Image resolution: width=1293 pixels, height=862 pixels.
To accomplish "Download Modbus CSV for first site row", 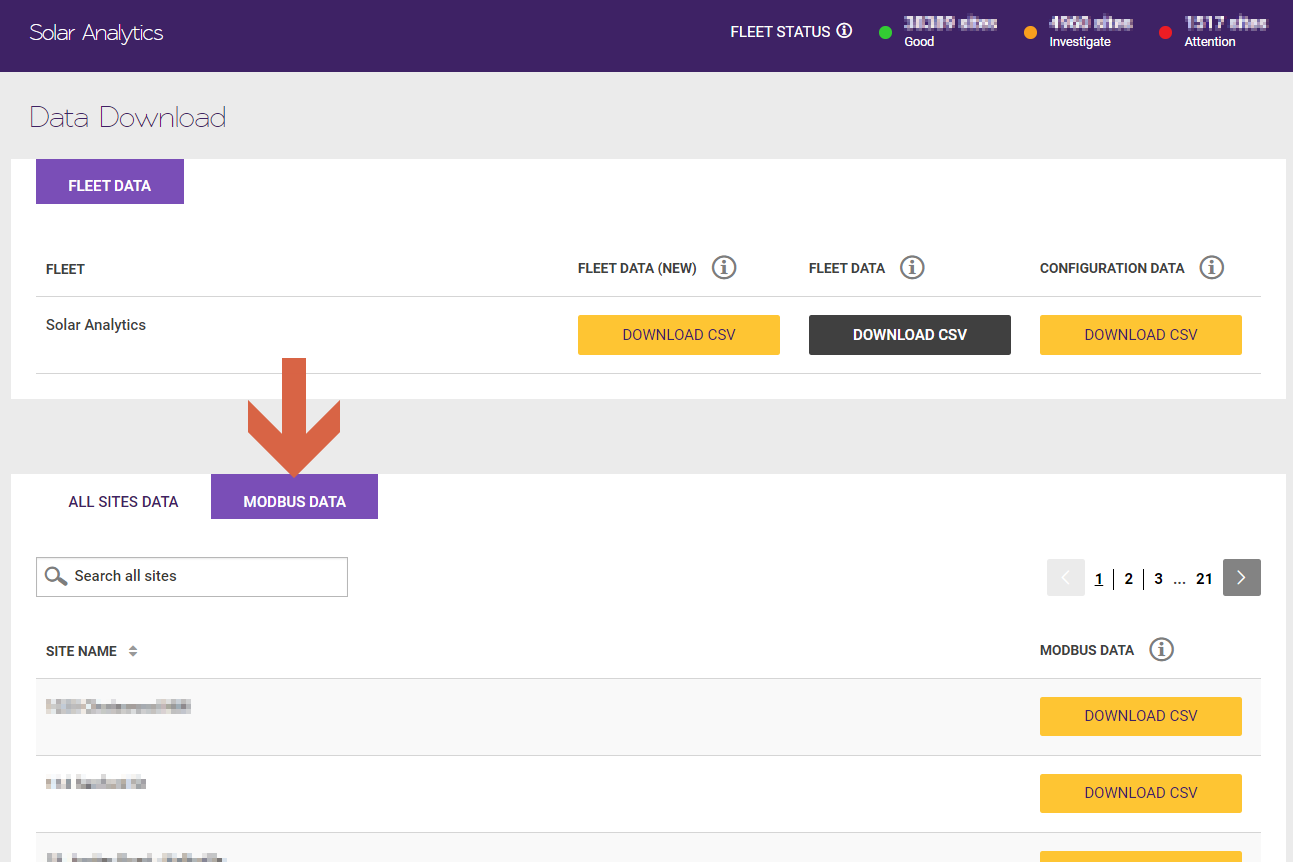I will click(x=1140, y=716).
